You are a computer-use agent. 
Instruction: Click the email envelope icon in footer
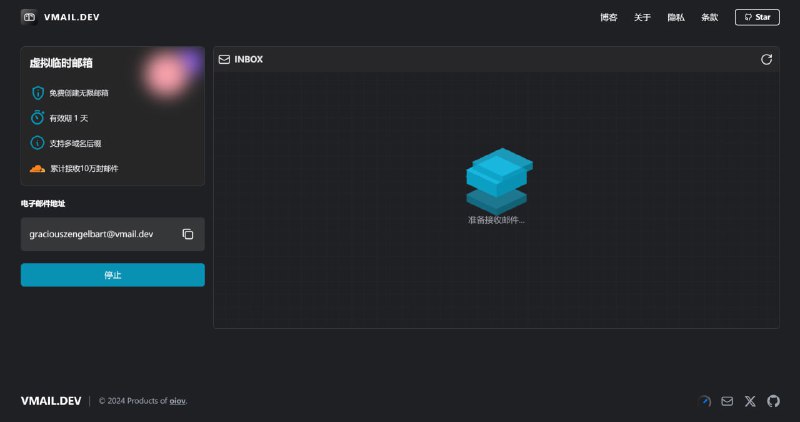pos(727,401)
